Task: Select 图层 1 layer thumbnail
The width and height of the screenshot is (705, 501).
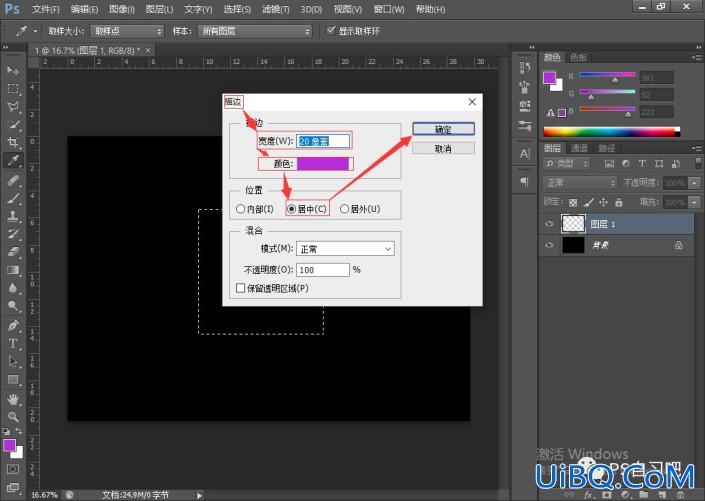Action: pyautogui.click(x=573, y=224)
